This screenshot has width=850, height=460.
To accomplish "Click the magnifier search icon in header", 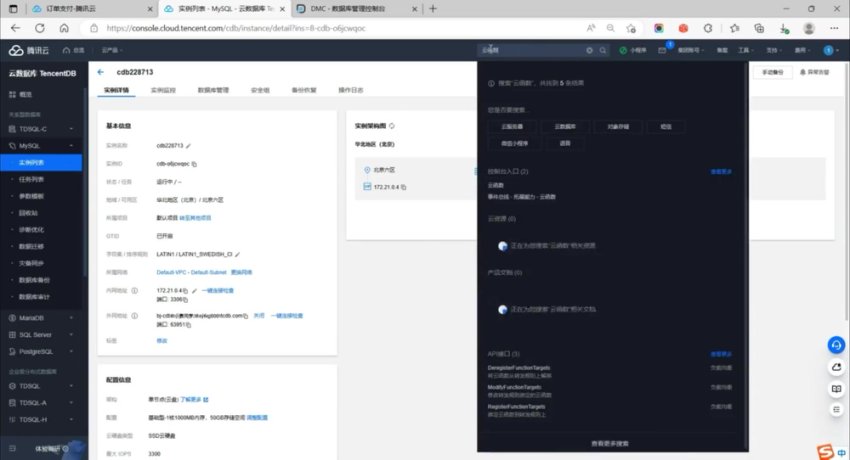I will (x=602, y=50).
